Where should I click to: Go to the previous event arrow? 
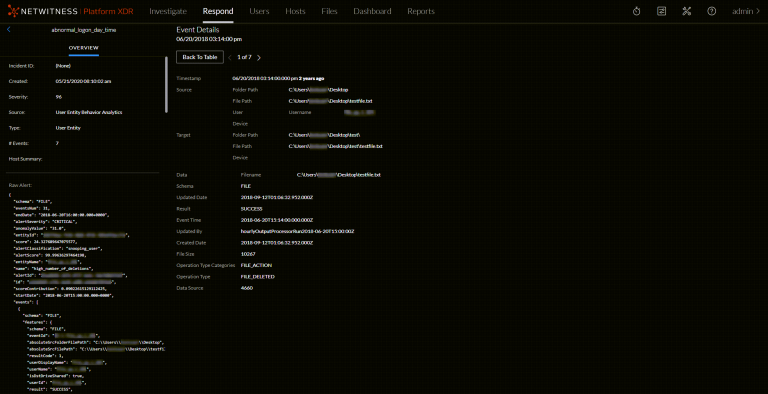(x=230, y=57)
